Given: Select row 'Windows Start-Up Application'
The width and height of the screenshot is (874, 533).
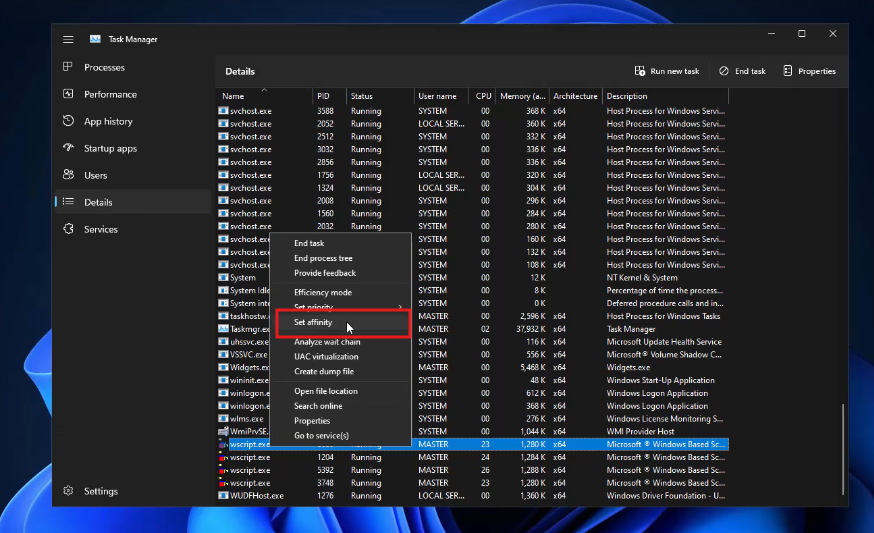Looking at the screenshot, I should tap(472, 380).
